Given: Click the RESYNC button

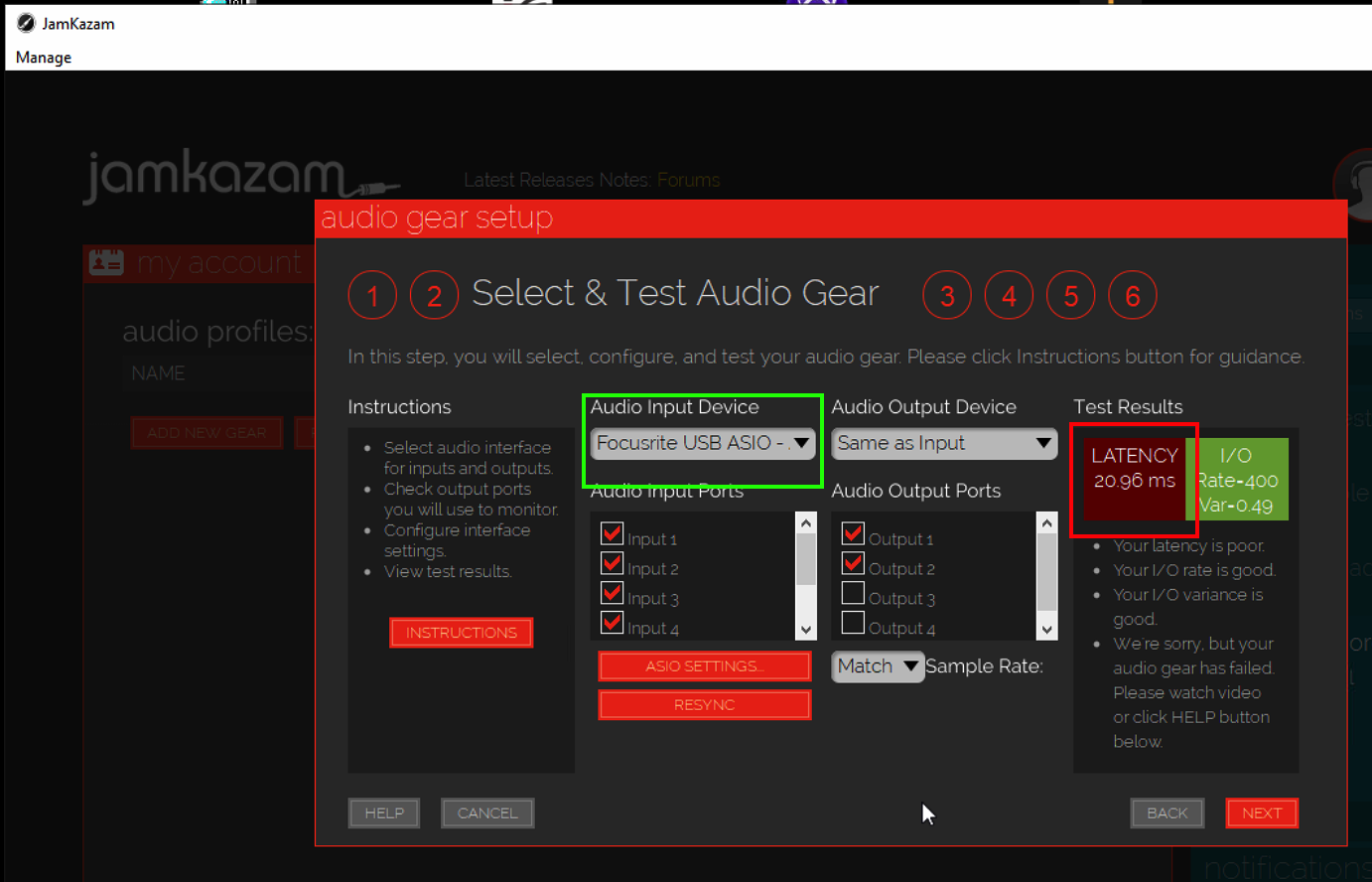Looking at the screenshot, I should pyautogui.click(x=705, y=705).
